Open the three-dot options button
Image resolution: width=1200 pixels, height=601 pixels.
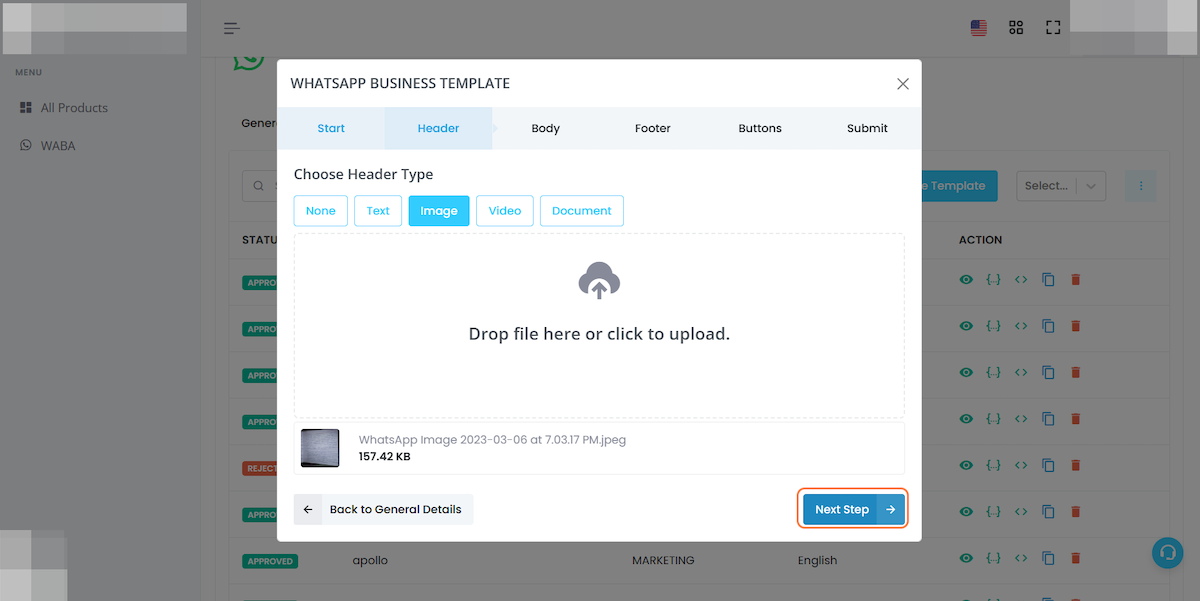point(1141,185)
